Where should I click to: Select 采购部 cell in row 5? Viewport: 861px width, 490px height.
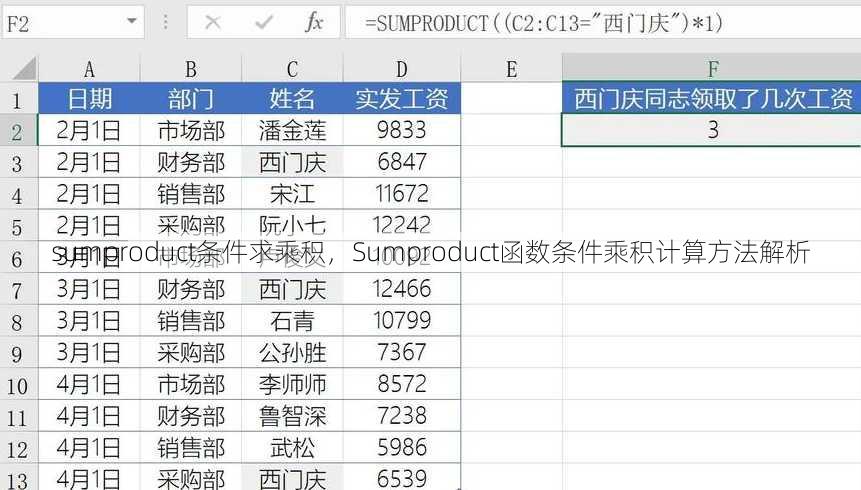click(191, 225)
